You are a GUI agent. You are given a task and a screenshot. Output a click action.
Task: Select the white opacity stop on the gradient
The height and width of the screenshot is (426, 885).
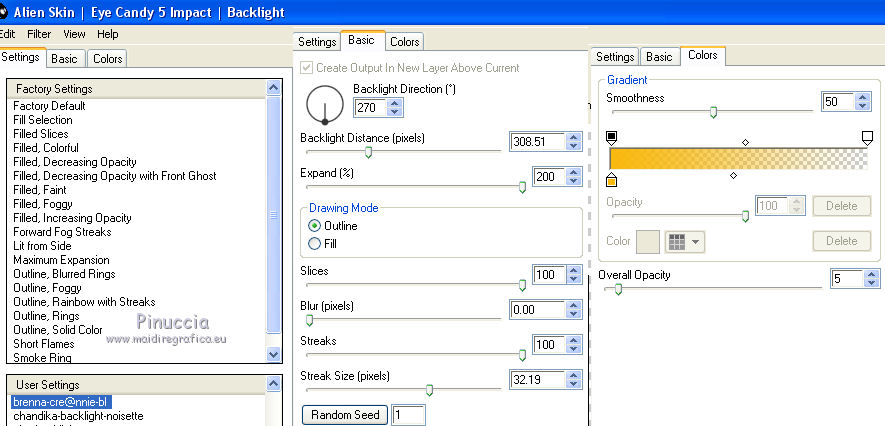(x=868, y=137)
